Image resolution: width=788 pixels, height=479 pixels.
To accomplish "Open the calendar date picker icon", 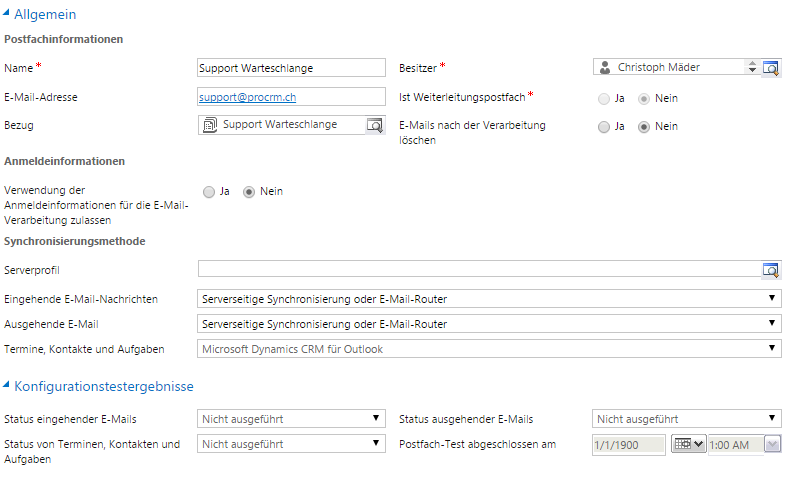I will click(x=682, y=444).
